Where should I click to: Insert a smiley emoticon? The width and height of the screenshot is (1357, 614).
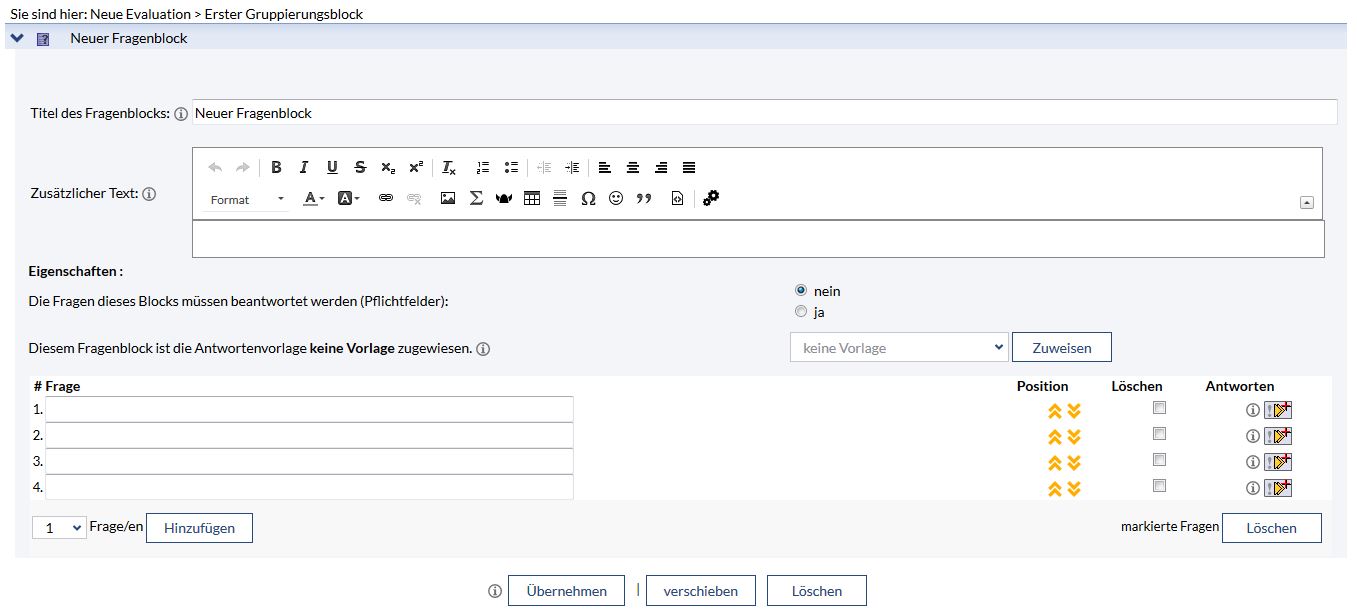click(616, 199)
